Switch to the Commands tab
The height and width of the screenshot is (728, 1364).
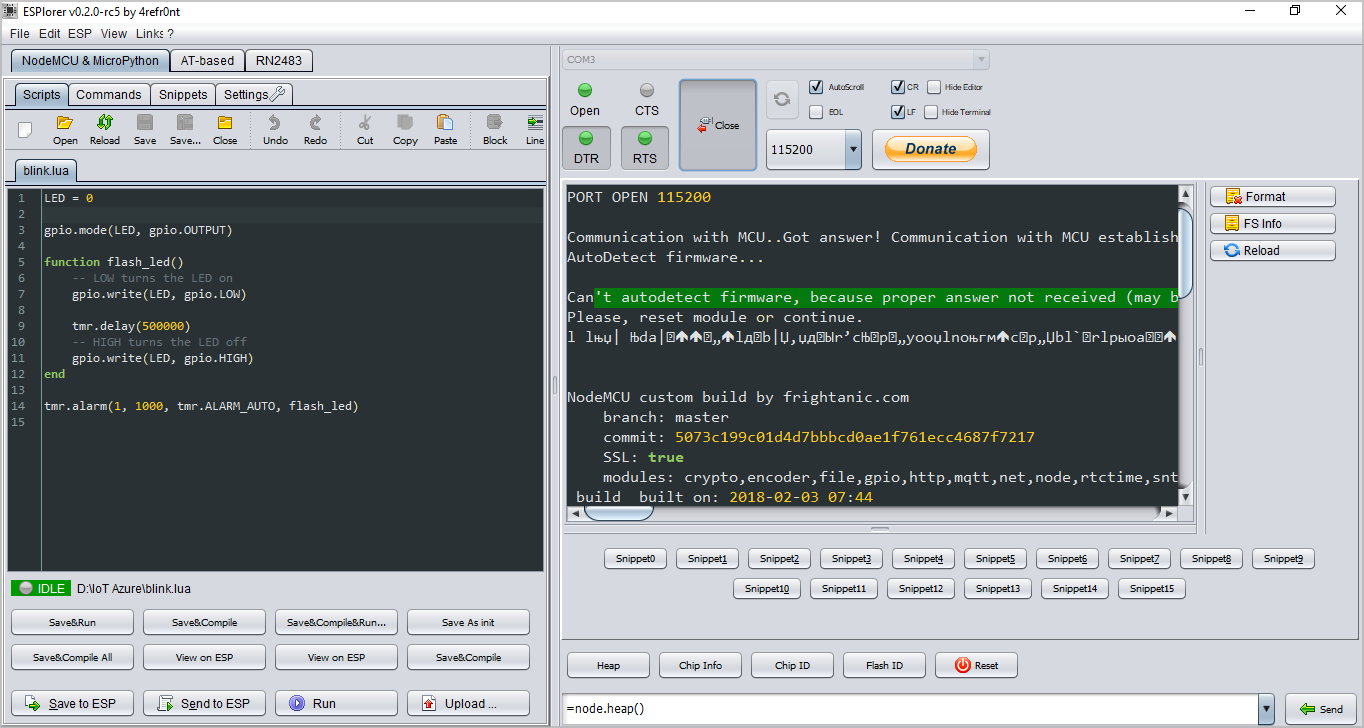click(x=109, y=94)
